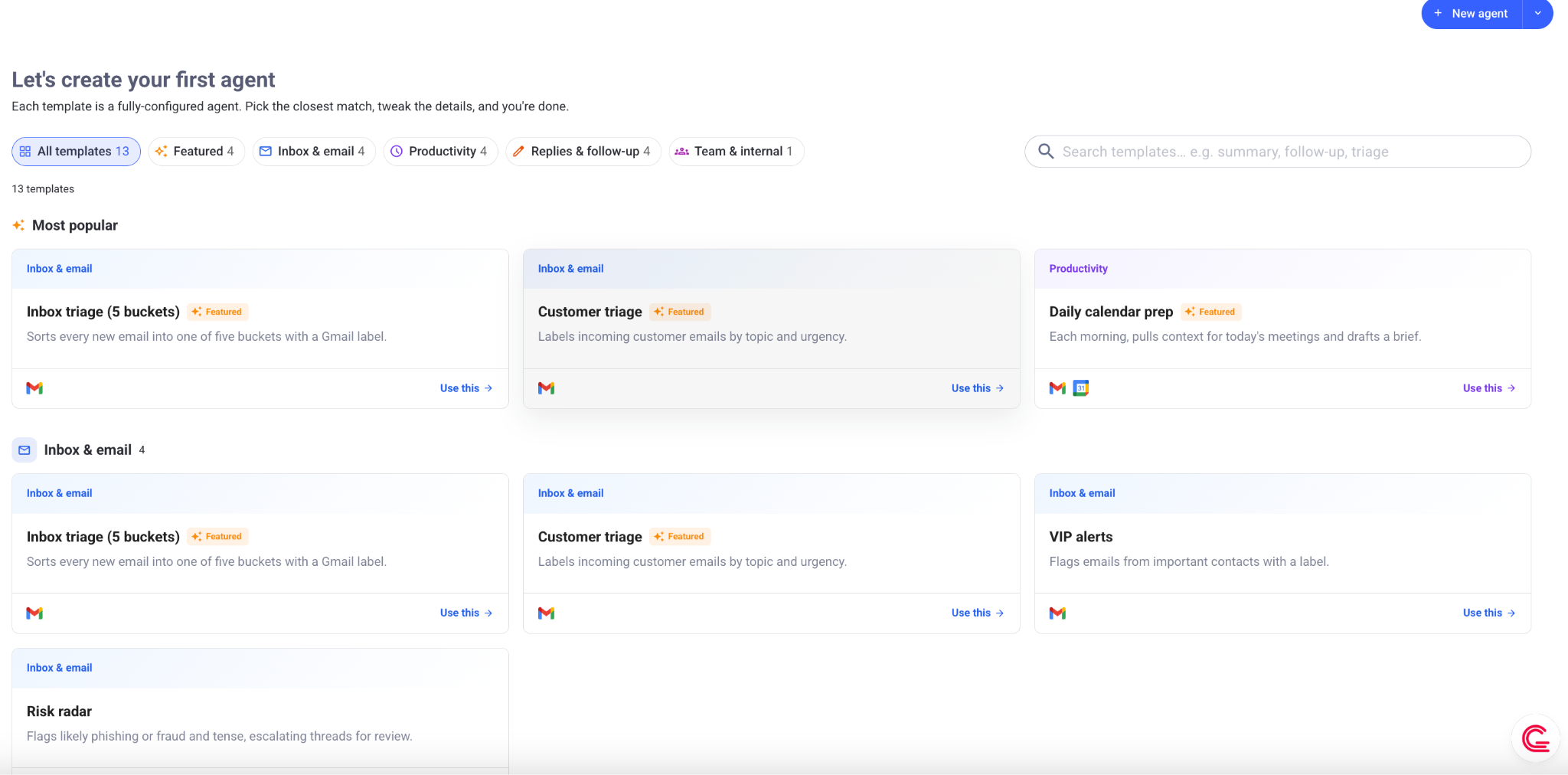The width and height of the screenshot is (1568, 775).
Task: Use this on Most popular Customer triage card
Action: tap(978, 388)
